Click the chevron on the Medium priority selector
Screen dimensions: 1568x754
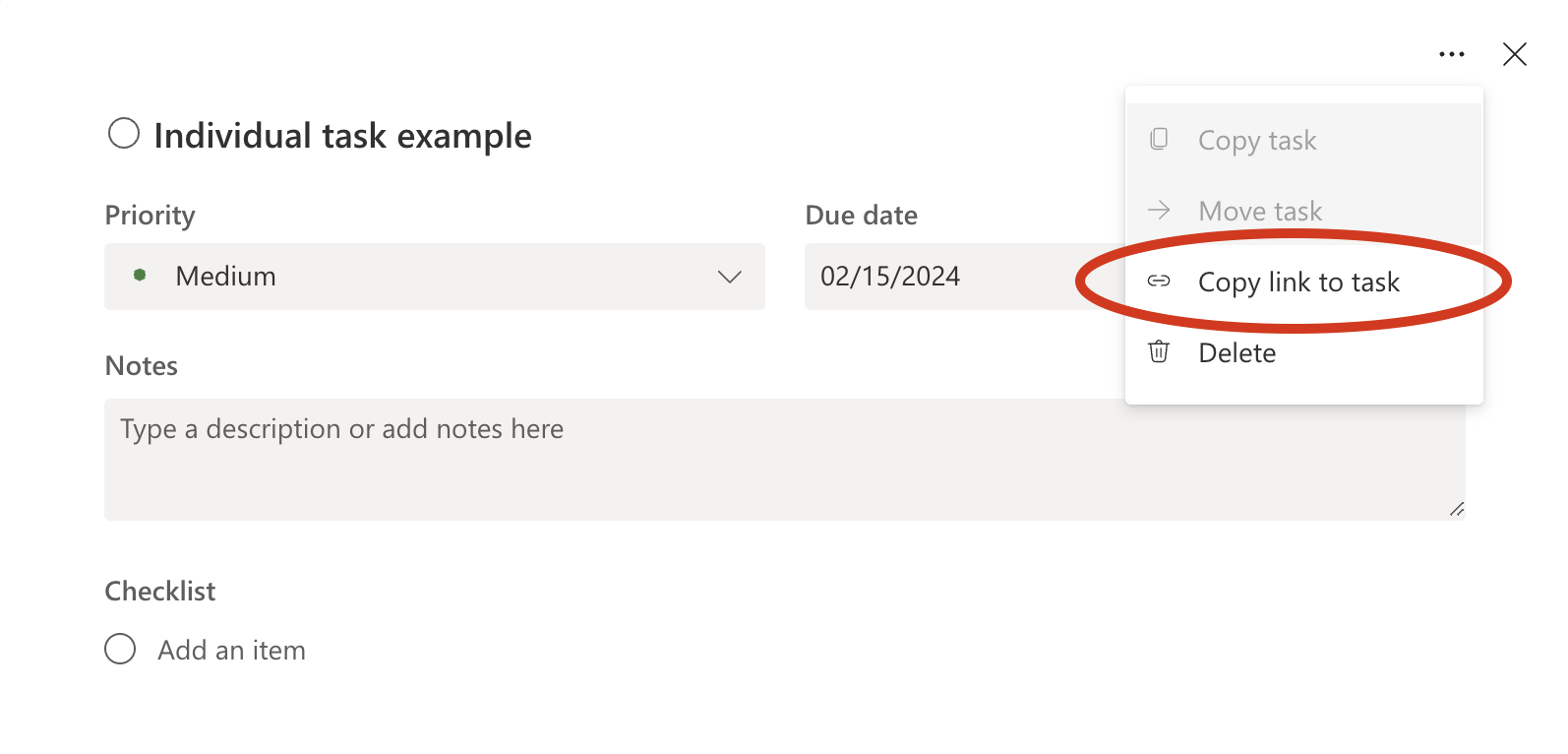coord(730,277)
